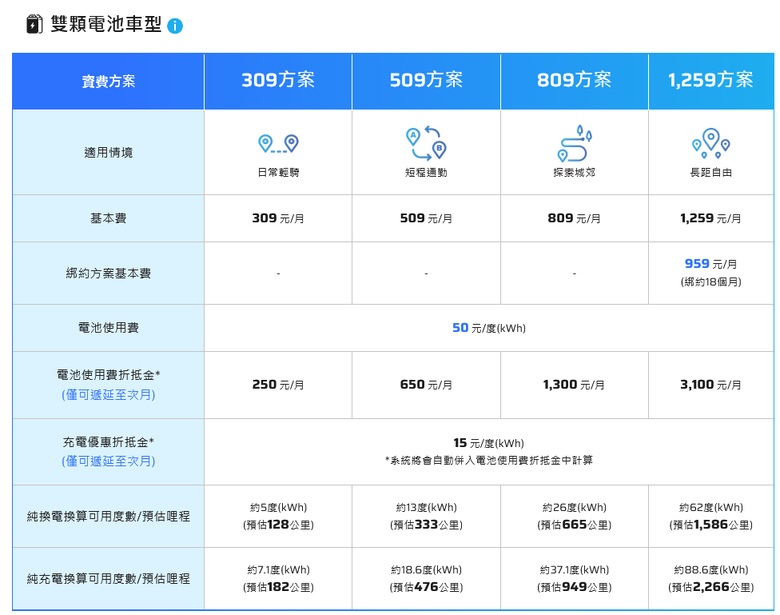Click the 650 元/月 credit cell

[426, 385]
